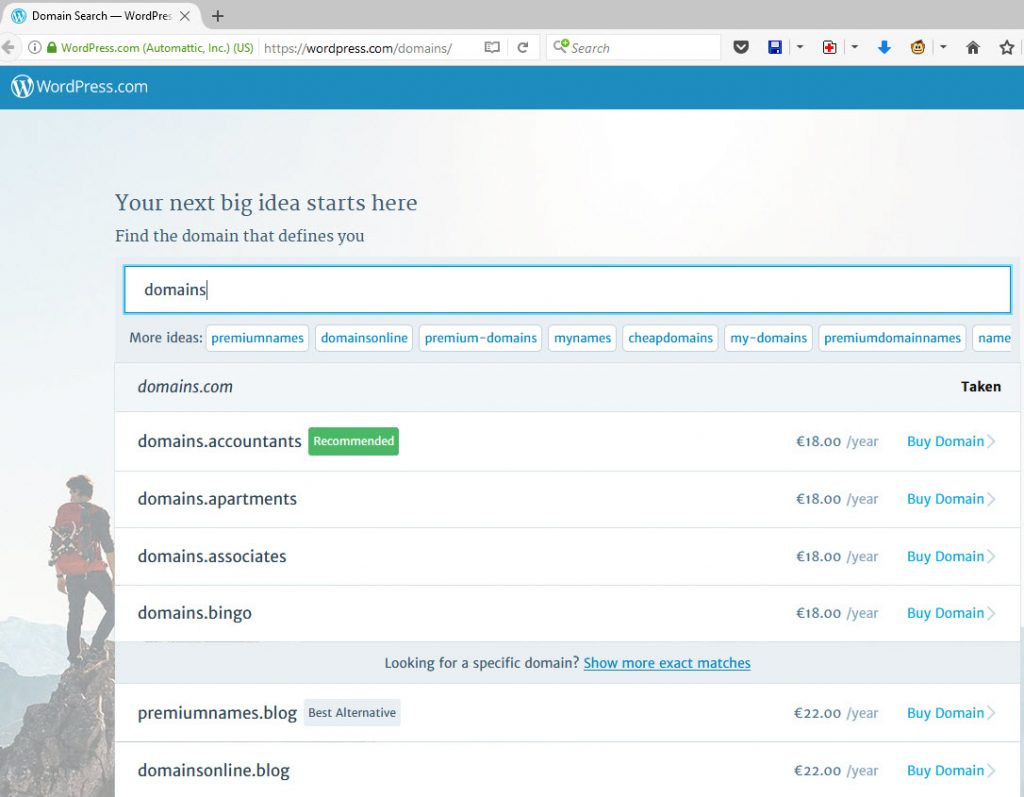
Task: Choose cheapdomains suggestion
Action: coord(670,338)
